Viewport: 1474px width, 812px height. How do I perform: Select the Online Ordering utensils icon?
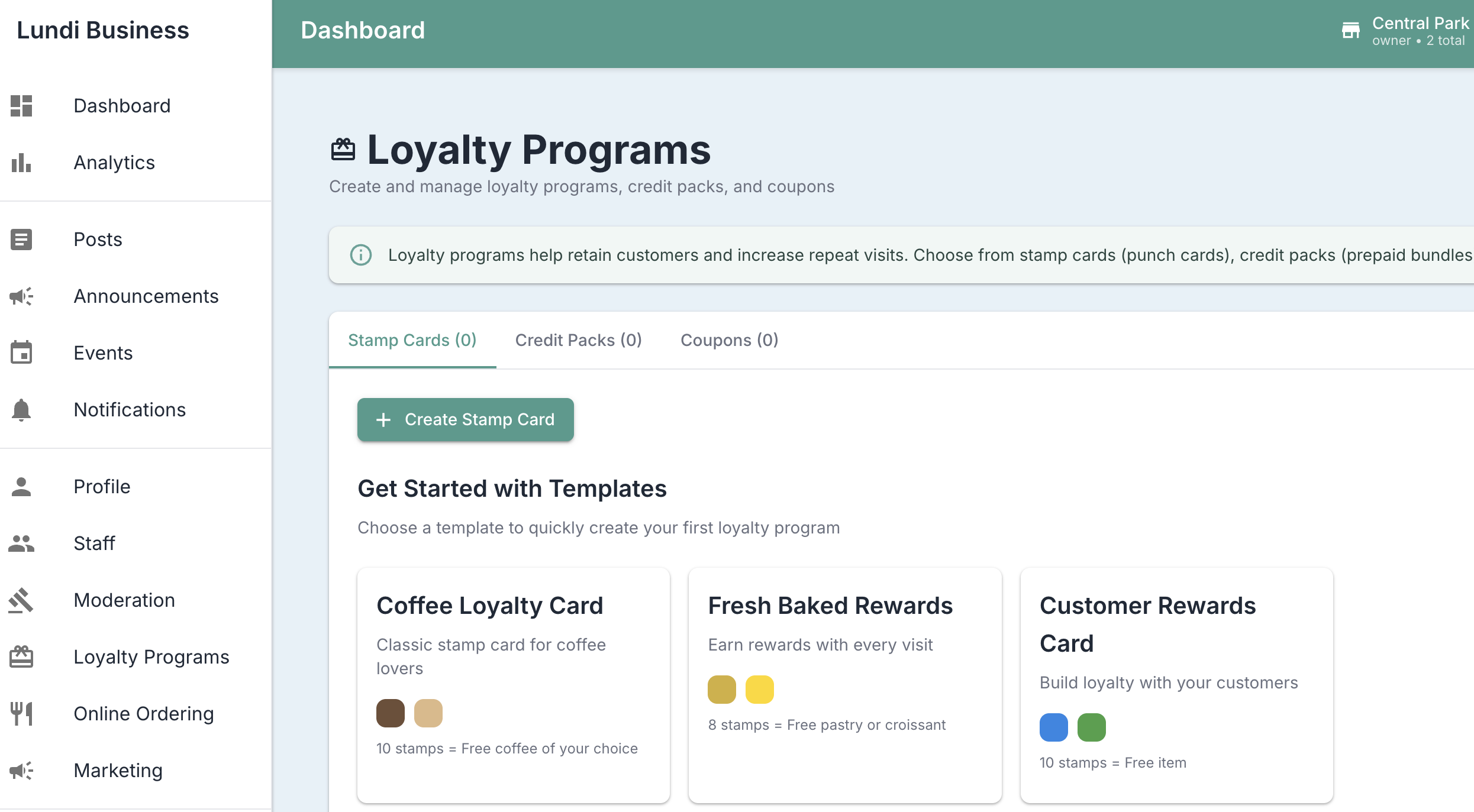21,714
